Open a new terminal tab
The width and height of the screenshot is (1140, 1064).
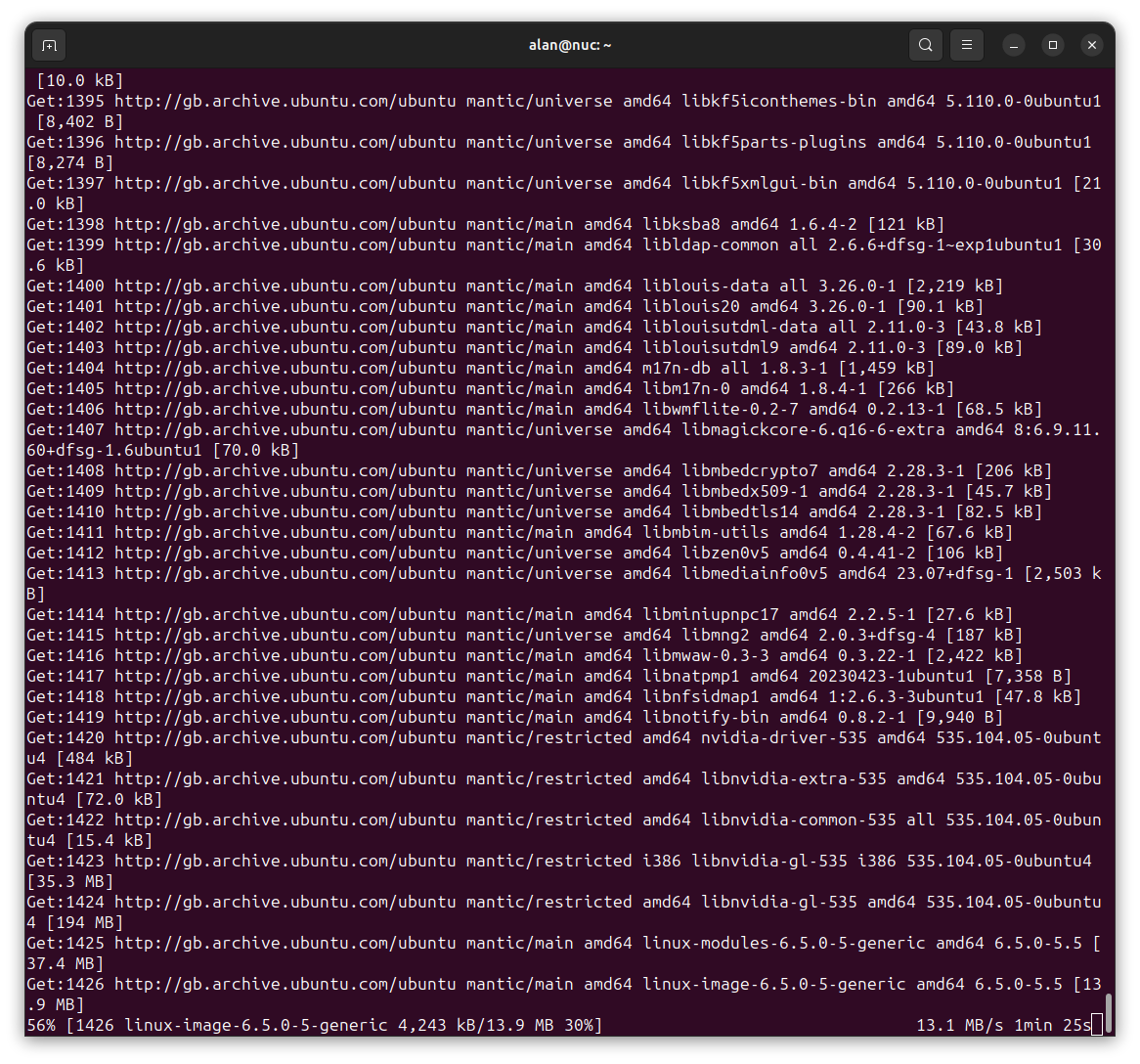50,45
